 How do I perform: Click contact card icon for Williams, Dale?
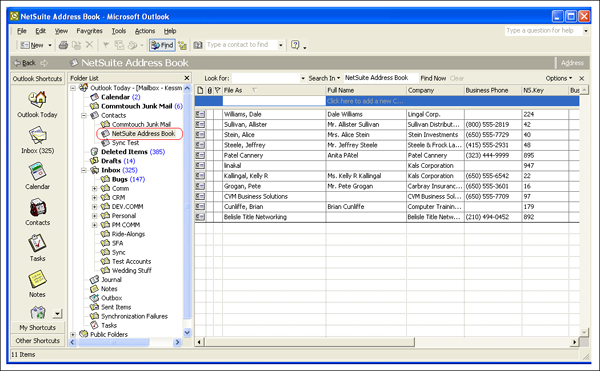click(x=200, y=114)
